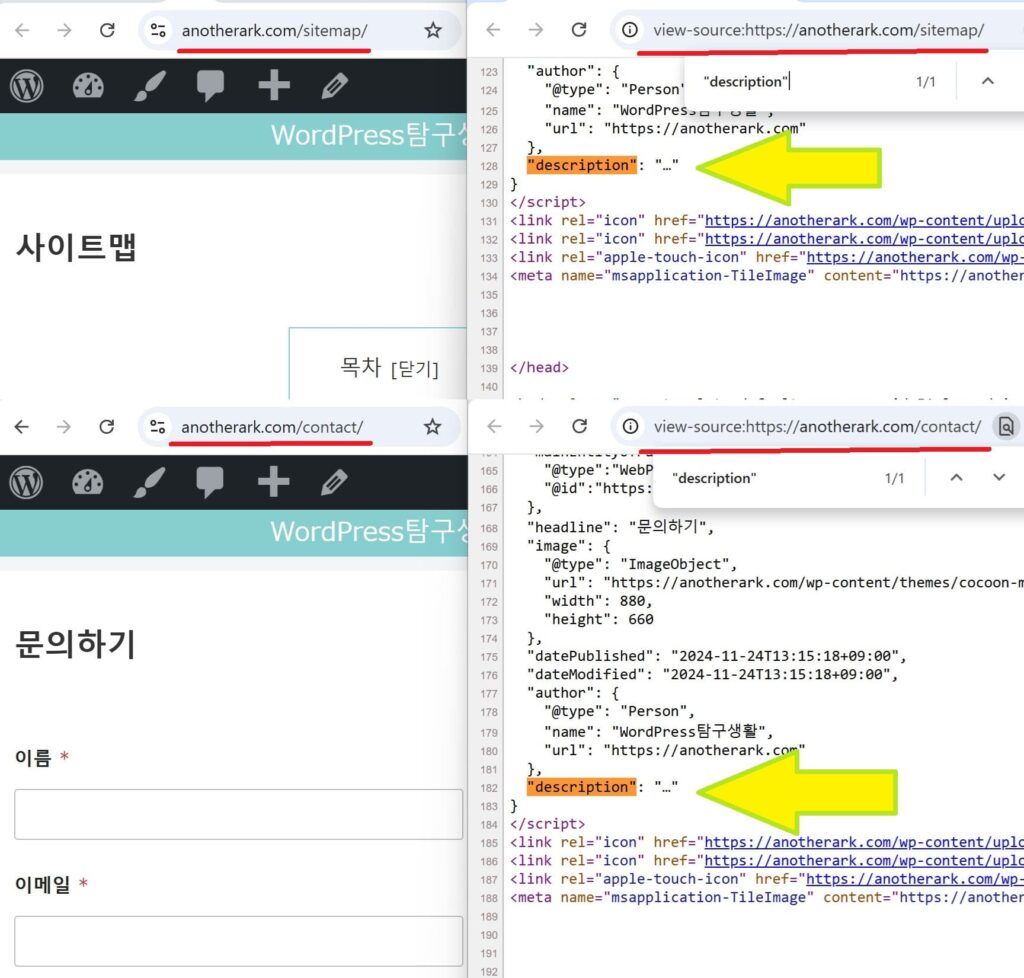Open dashboard gauge icon on contact admin bar
The height and width of the screenshot is (978, 1024).
pyautogui.click(x=88, y=482)
